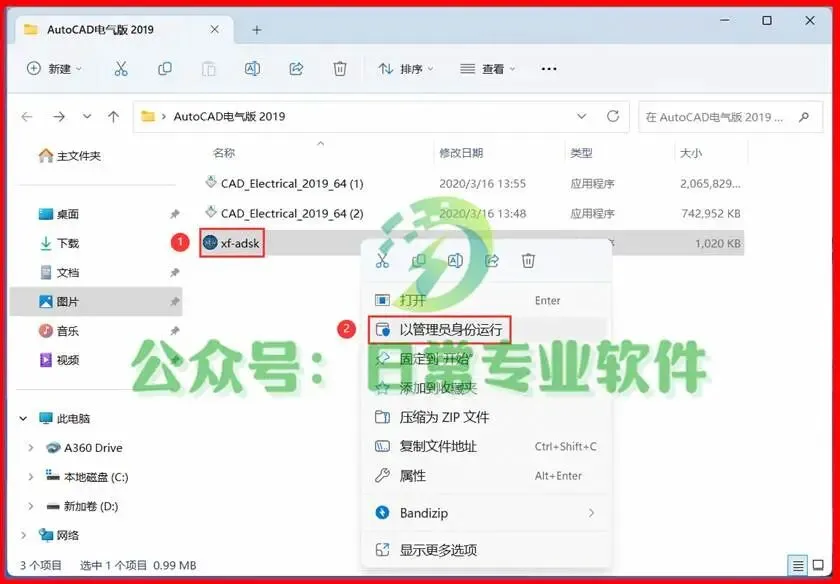The width and height of the screenshot is (840, 584).
Task: Open 音乐 in the sidebar
Action: click(59, 331)
